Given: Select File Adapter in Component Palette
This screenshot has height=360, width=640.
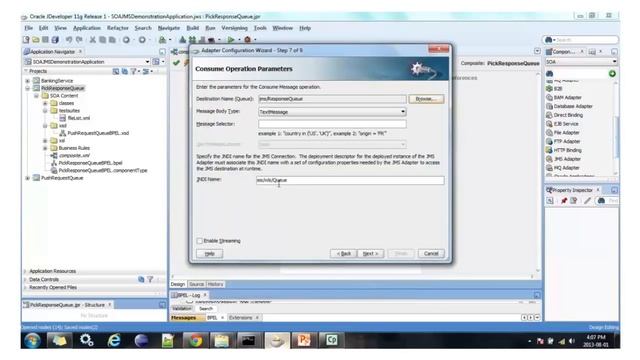Looking at the screenshot, I should pos(563,133).
